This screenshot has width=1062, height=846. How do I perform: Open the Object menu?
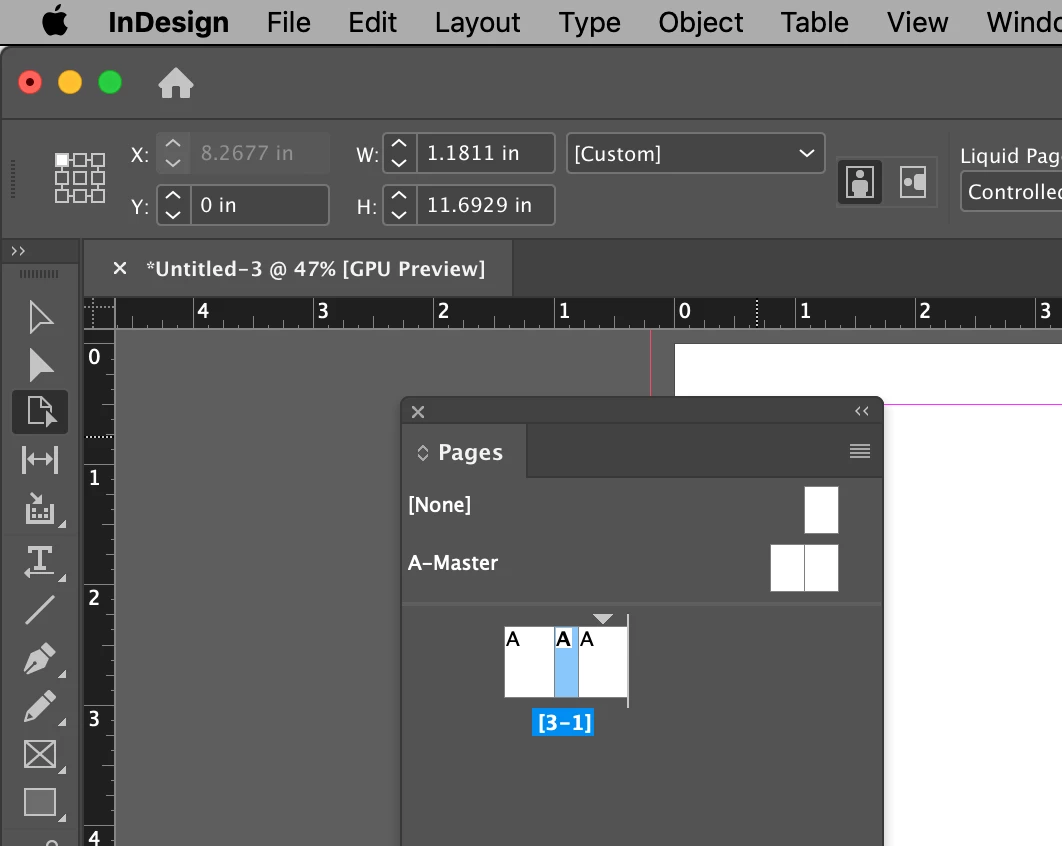coord(700,22)
